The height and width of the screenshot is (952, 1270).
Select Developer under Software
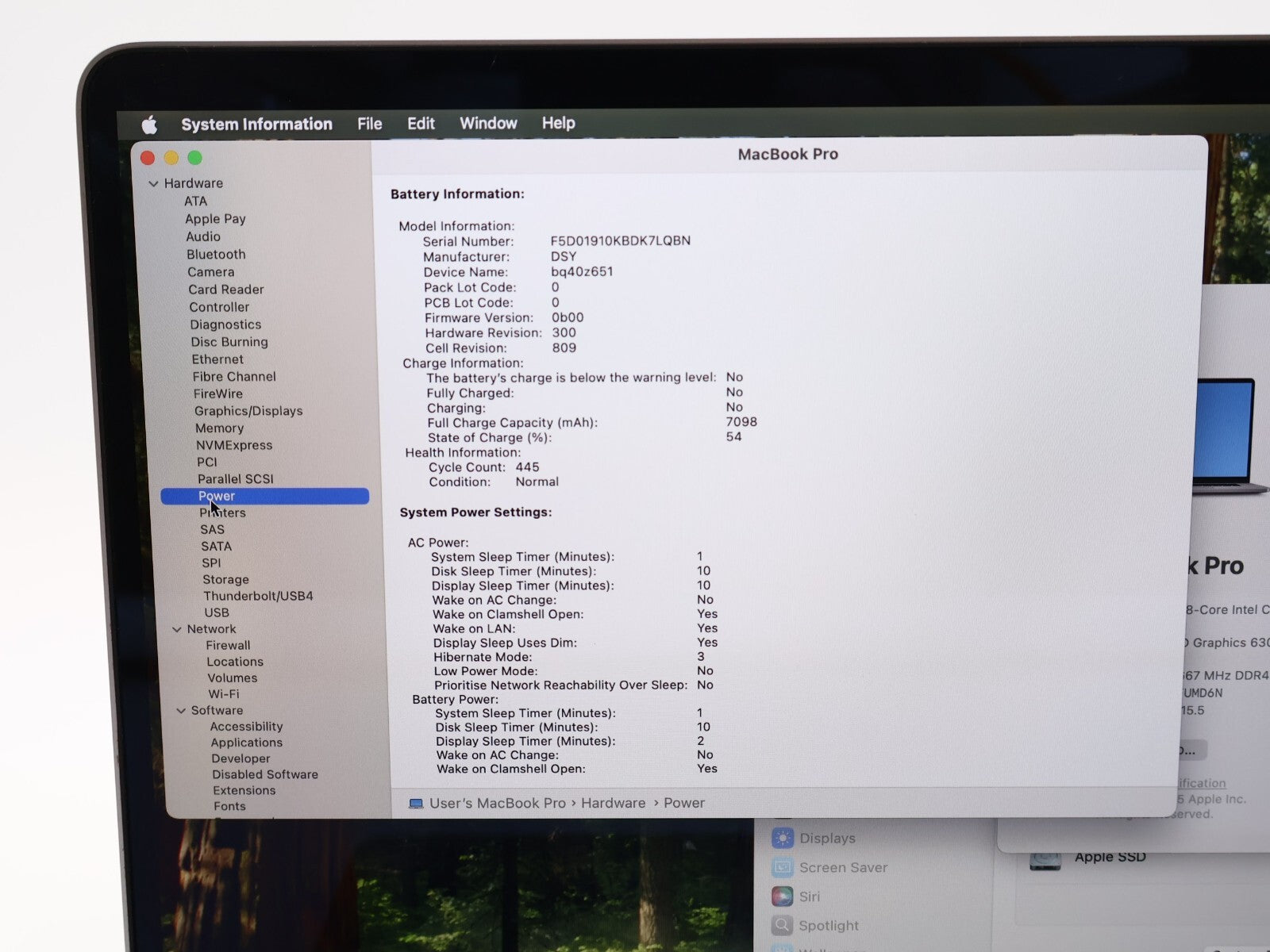[241, 758]
